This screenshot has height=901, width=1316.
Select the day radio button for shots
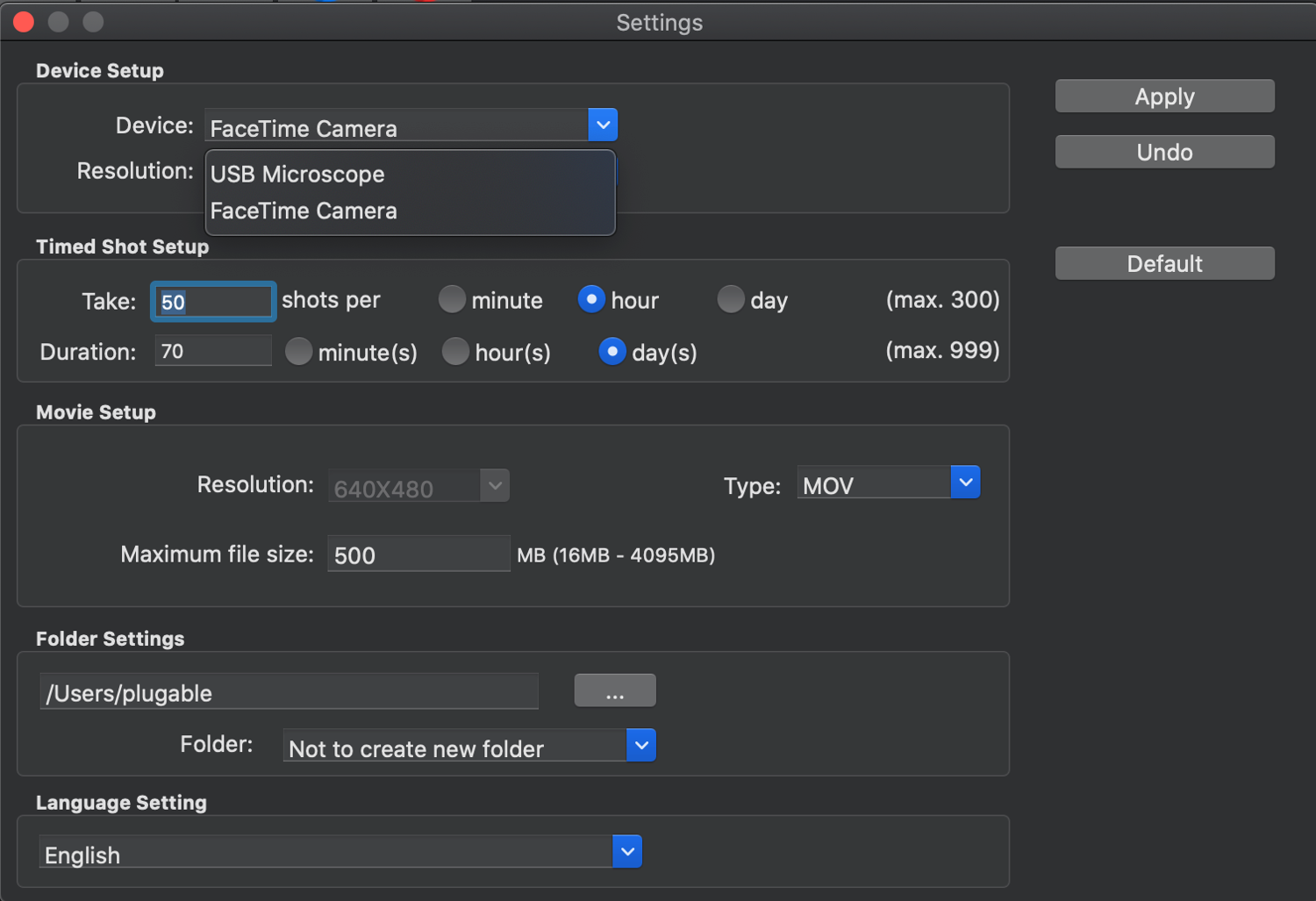pos(731,299)
